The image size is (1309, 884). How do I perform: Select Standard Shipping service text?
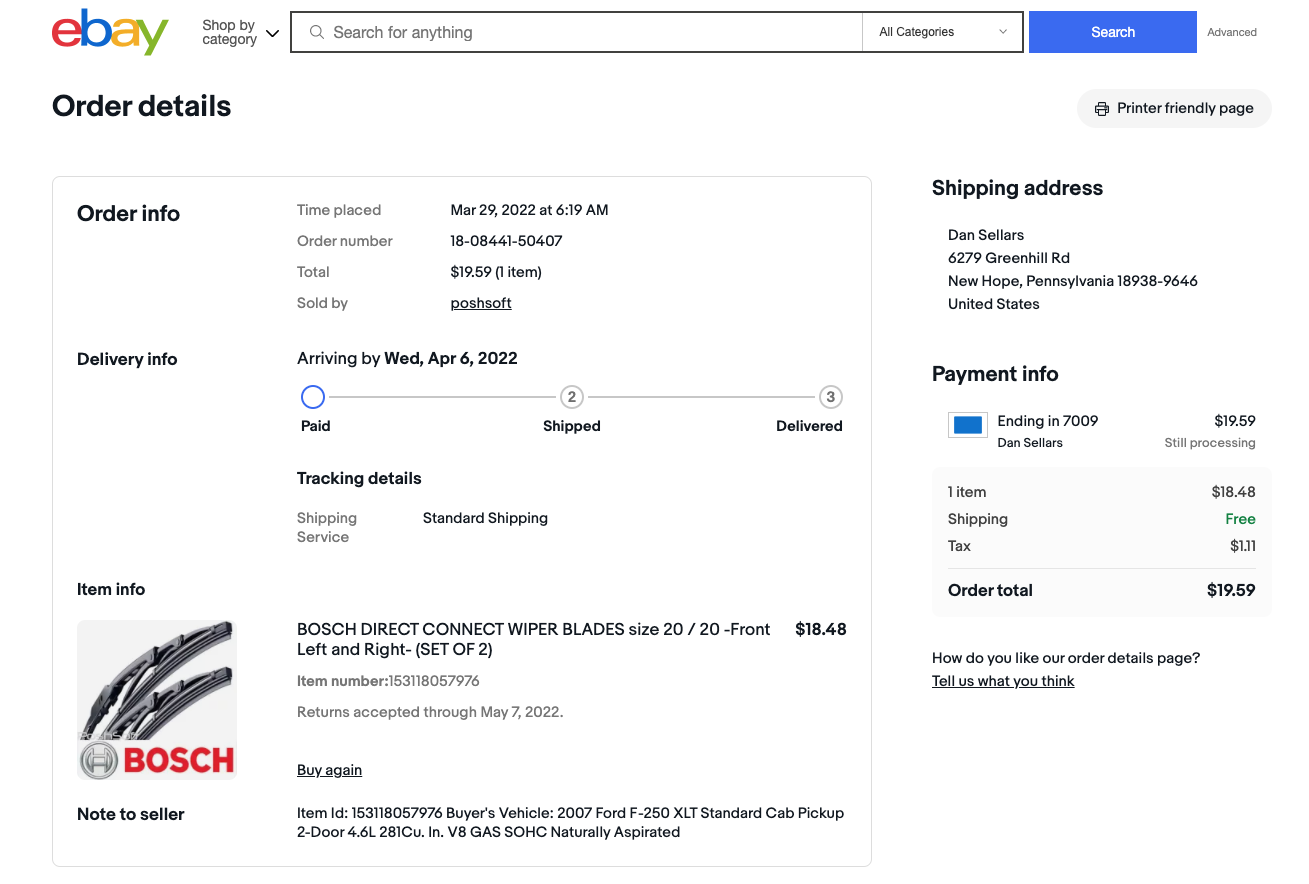pos(485,518)
